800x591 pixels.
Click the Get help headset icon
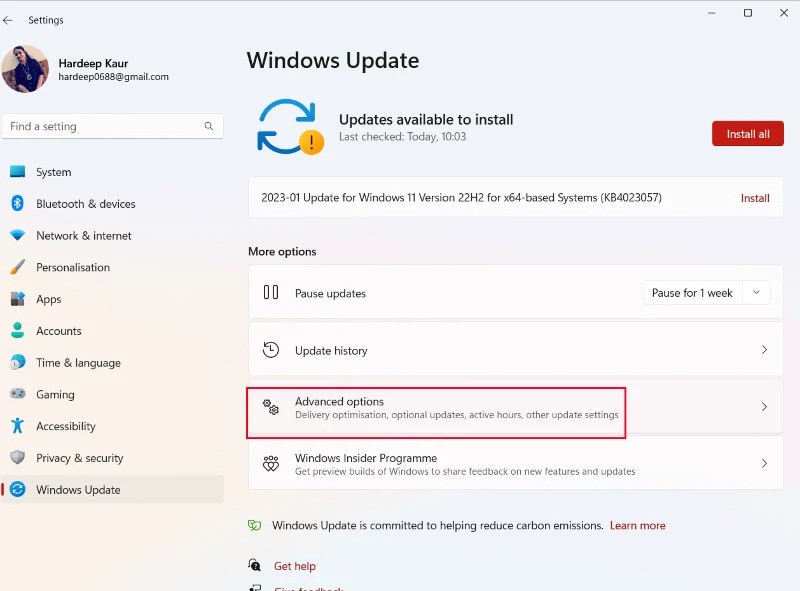[x=255, y=565]
